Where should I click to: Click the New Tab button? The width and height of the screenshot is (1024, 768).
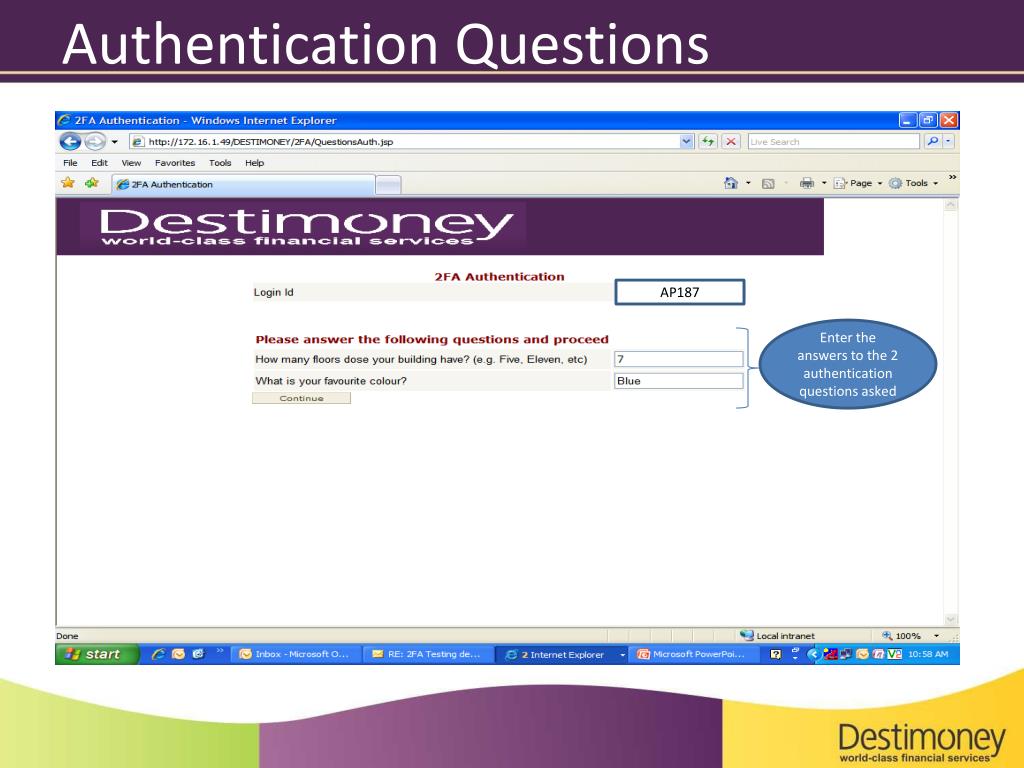pos(388,185)
